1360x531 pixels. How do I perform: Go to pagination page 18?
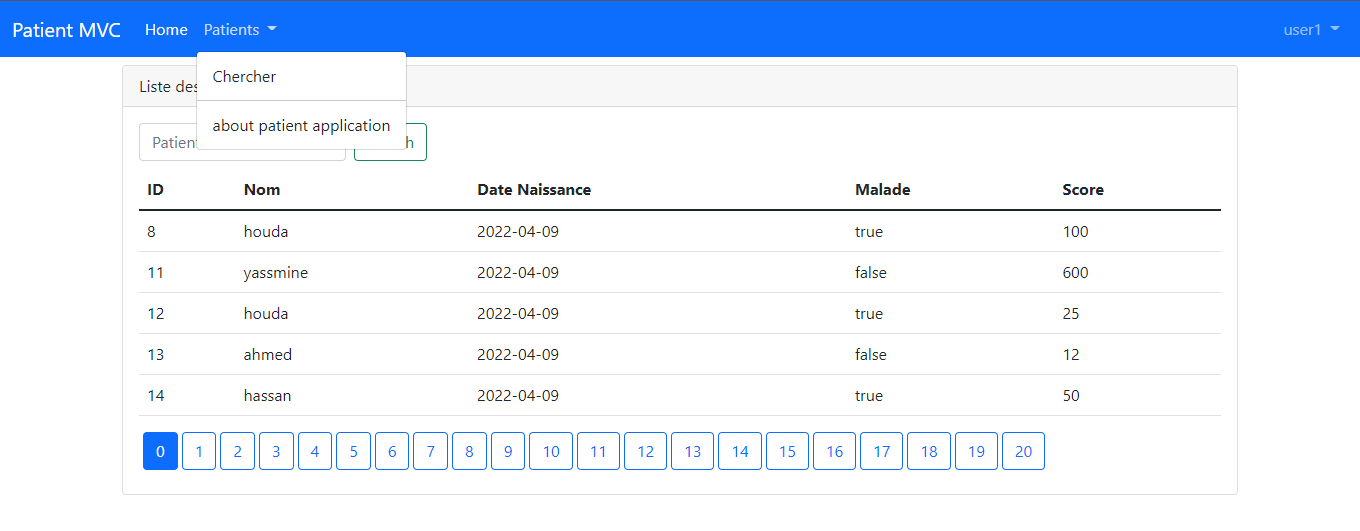point(929,452)
